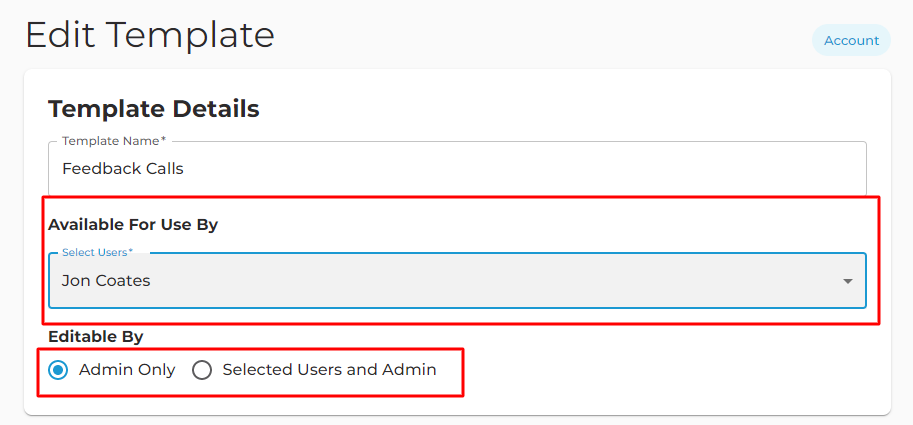This screenshot has height=425, width=913.
Task: Click the dropdown arrow in Select Users
Action: pyautogui.click(x=848, y=281)
